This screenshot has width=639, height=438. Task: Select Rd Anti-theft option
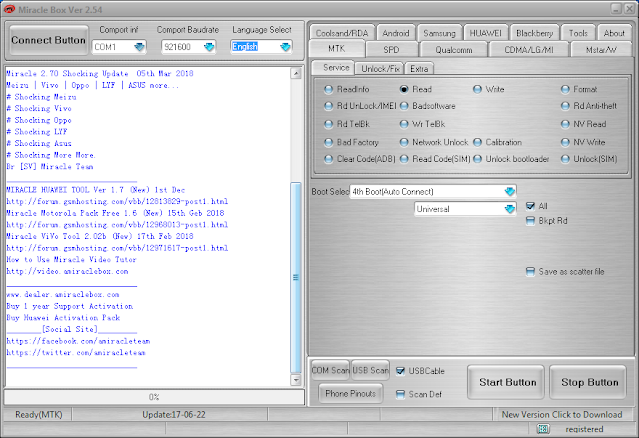coord(565,106)
